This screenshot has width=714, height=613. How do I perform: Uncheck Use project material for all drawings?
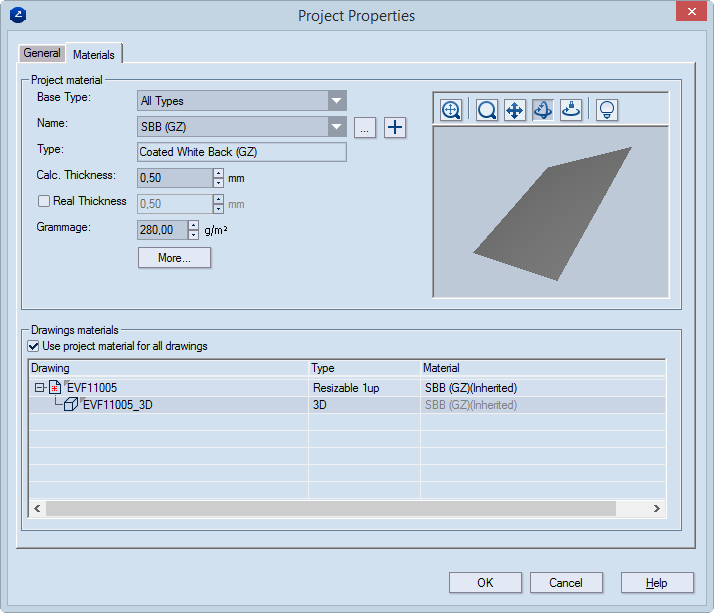pyautogui.click(x=33, y=346)
